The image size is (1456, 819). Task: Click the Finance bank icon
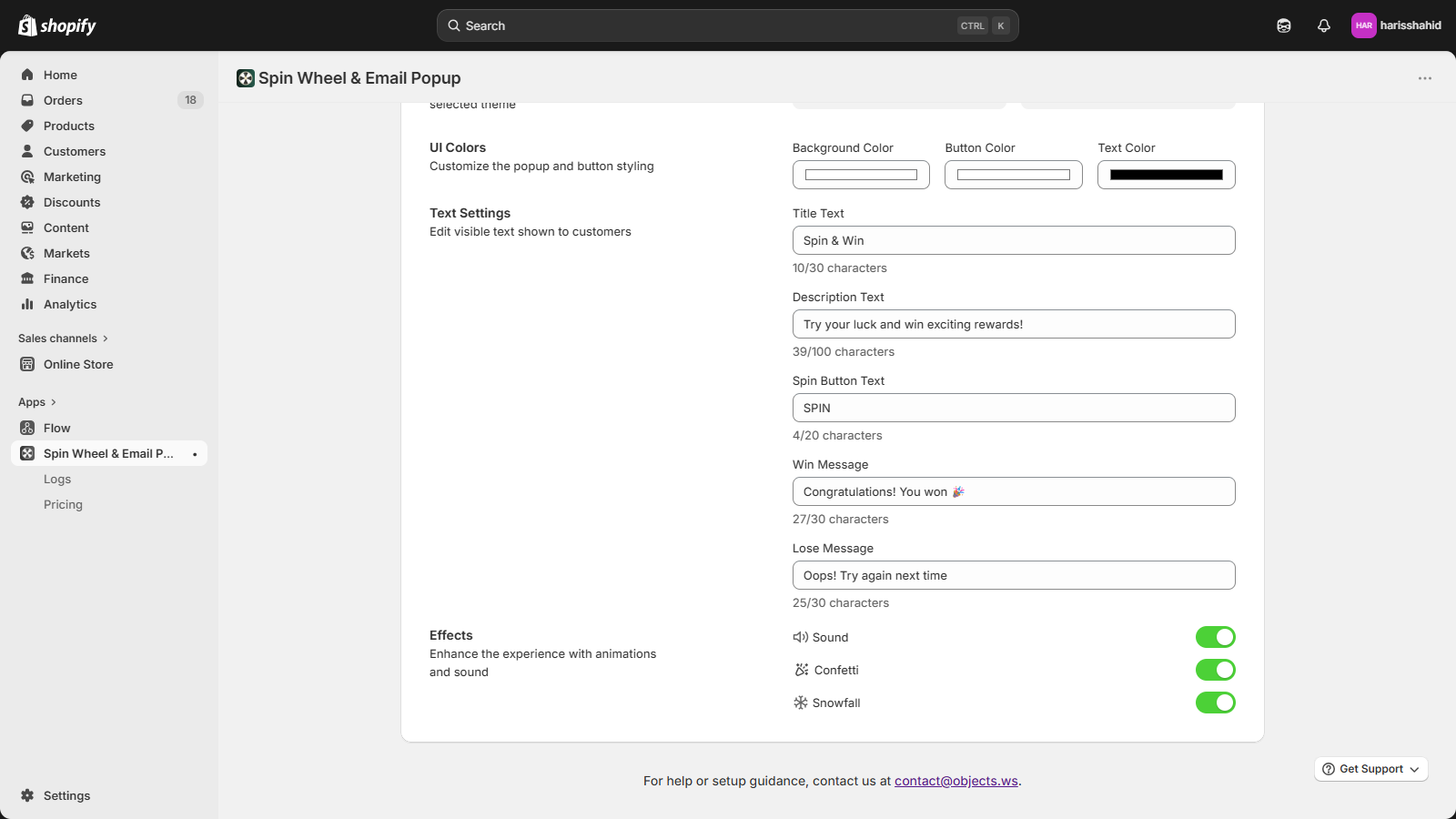[x=27, y=278]
